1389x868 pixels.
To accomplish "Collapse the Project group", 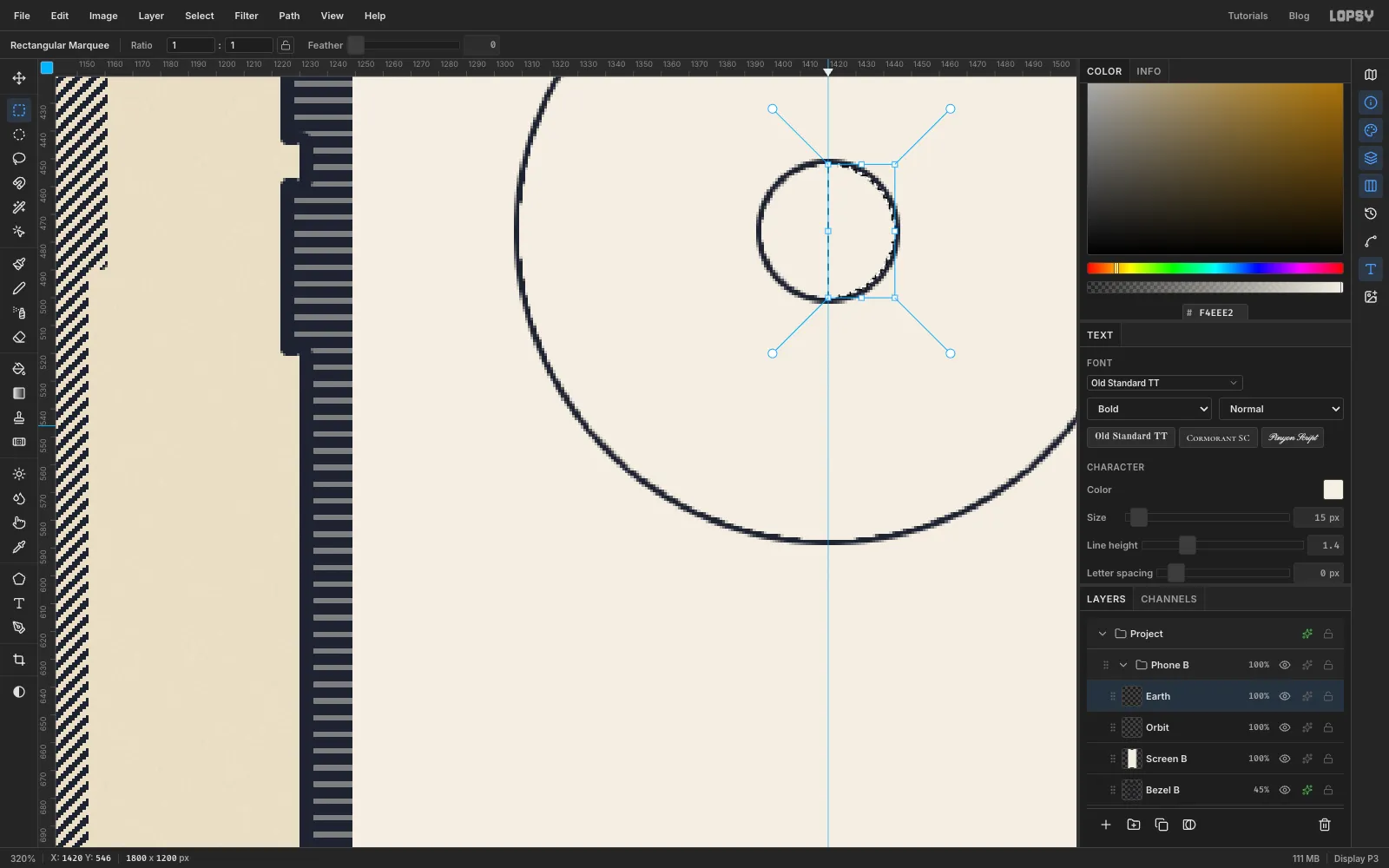I will 1103,634.
